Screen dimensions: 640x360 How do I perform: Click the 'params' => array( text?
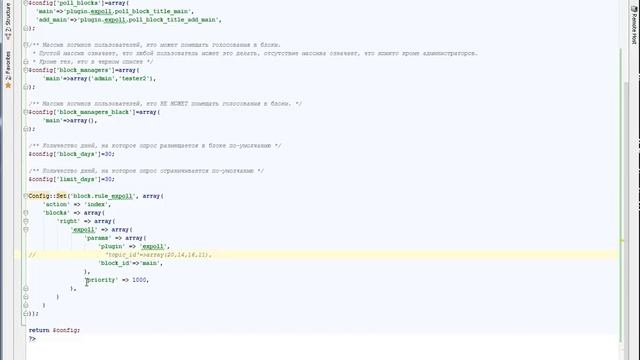pos(115,238)
